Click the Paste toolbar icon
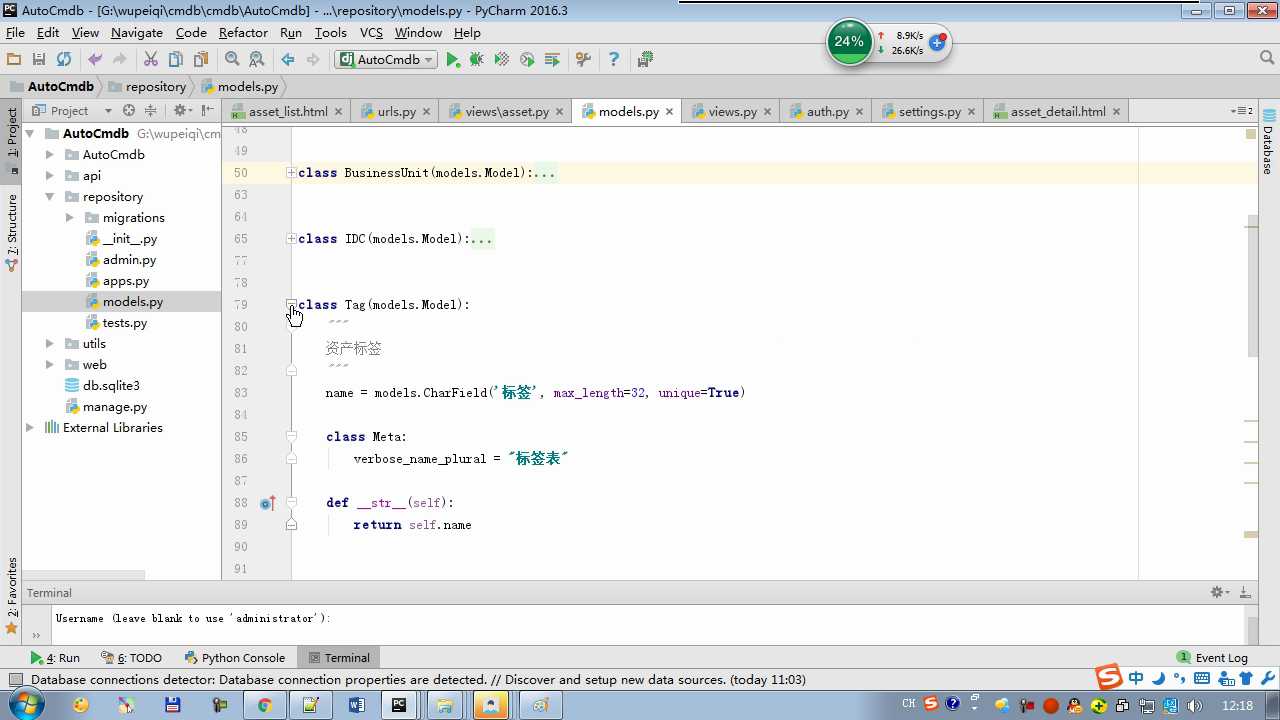 click(201, 59)
